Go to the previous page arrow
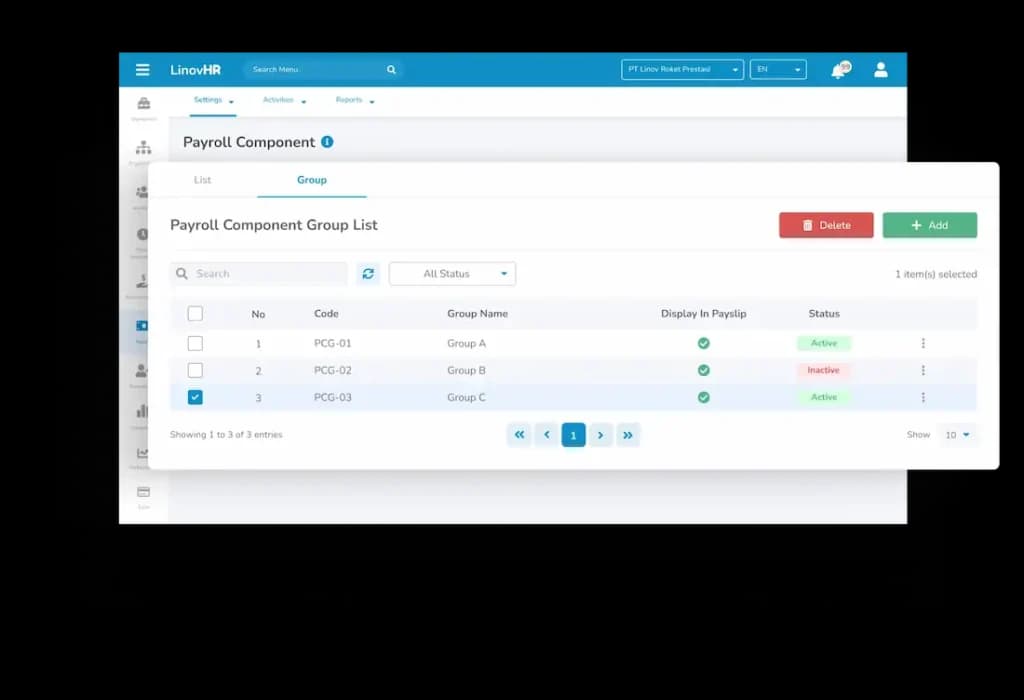This screenshot has width=1024, height=700. tap(547, 435)
